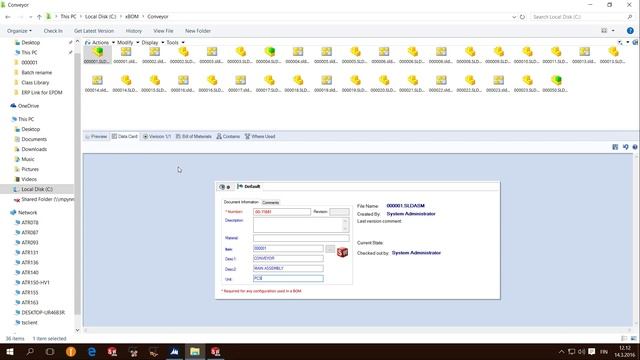This screenshot has height=360, width=640.
Task: Click the Desc1 field containing CONVEYOR
Action: coord(288,258)
